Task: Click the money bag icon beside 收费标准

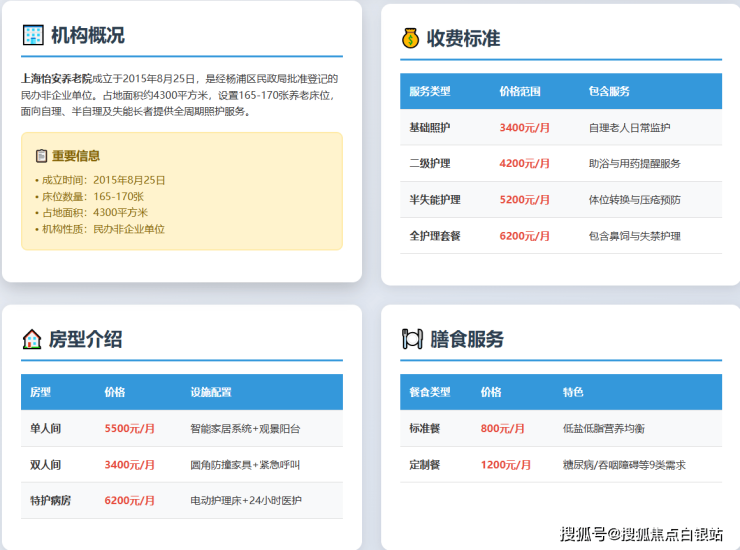Action: point(410,38)
